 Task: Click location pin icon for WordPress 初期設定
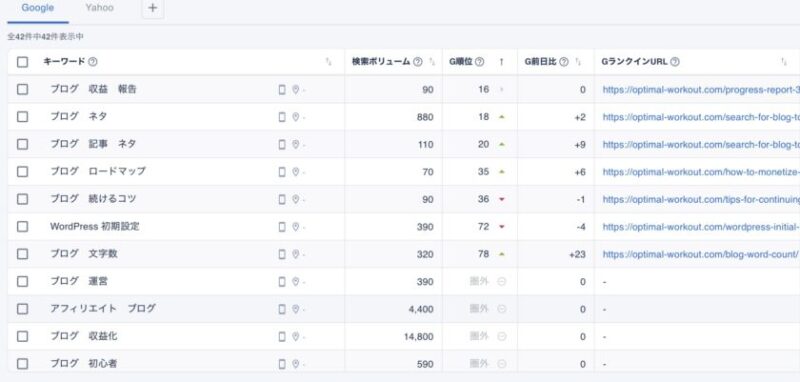pos(295,227)
